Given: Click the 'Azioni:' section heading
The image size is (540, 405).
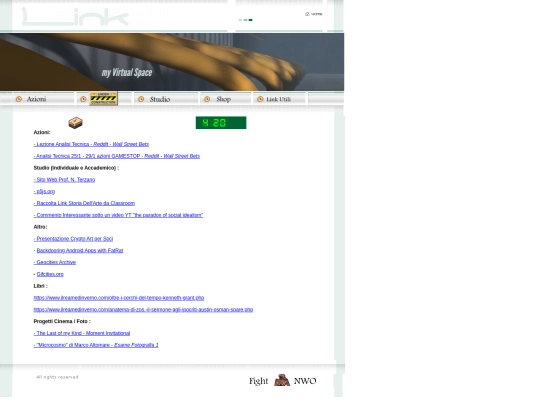Looking at the screenshot, I should click(x=42, y=132).
